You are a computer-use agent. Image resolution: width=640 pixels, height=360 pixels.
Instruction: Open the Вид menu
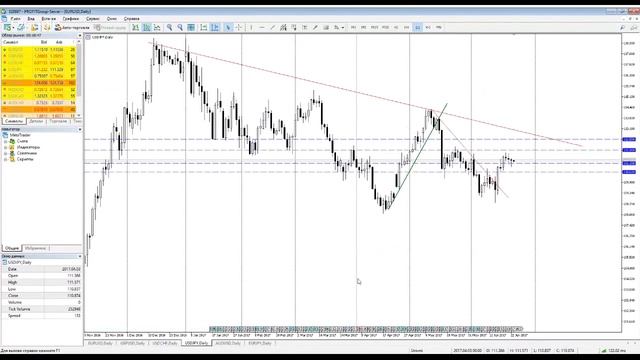click(31, 19)
